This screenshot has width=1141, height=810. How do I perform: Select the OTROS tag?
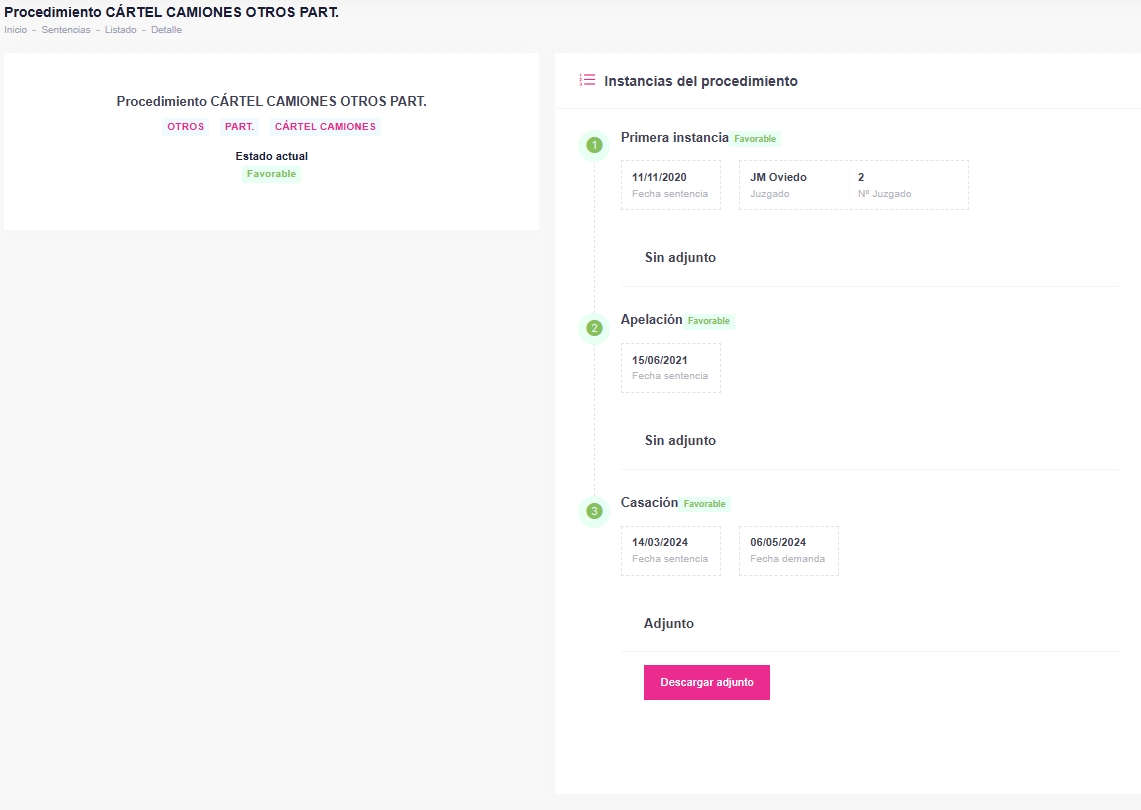tap(186, 127)
